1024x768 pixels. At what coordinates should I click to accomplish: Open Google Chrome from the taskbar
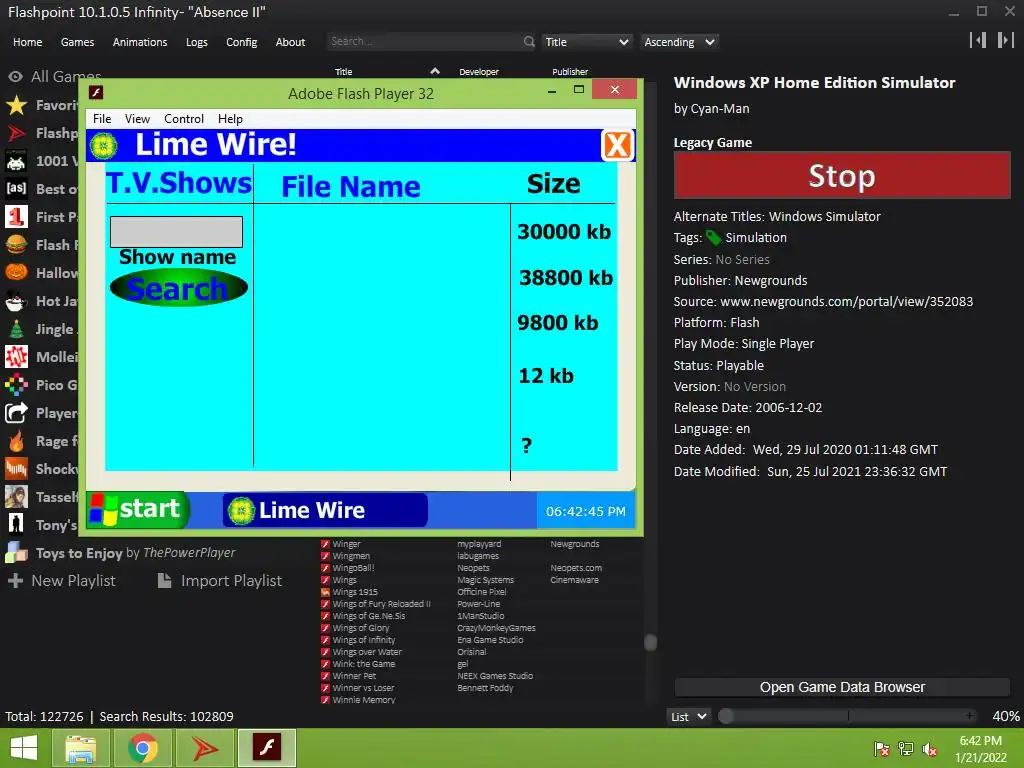[x=142, y=748]
